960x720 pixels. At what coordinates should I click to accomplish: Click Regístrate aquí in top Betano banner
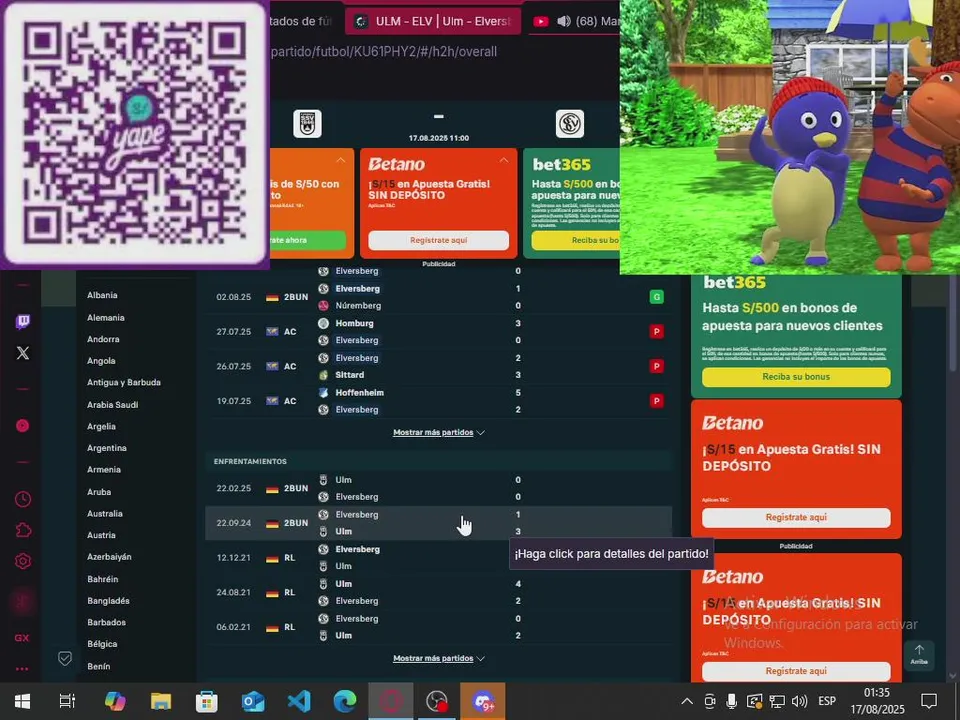[x=438, y=240]
